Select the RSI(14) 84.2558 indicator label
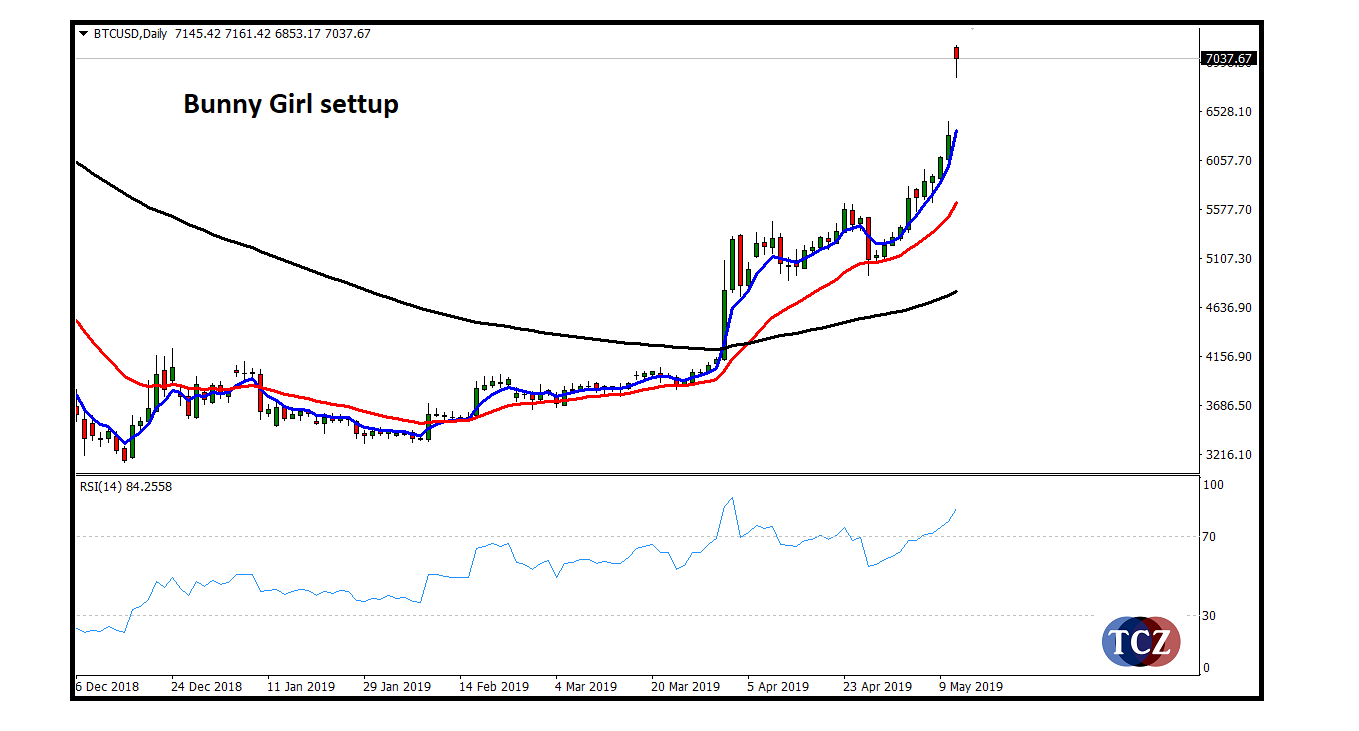The width and height of the screenshot is (1359, 731). (x=125, y=487)
